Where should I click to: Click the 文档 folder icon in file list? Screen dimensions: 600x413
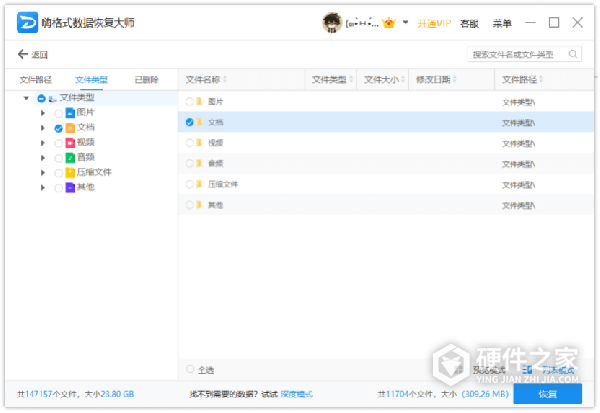[x=199, y=122]
